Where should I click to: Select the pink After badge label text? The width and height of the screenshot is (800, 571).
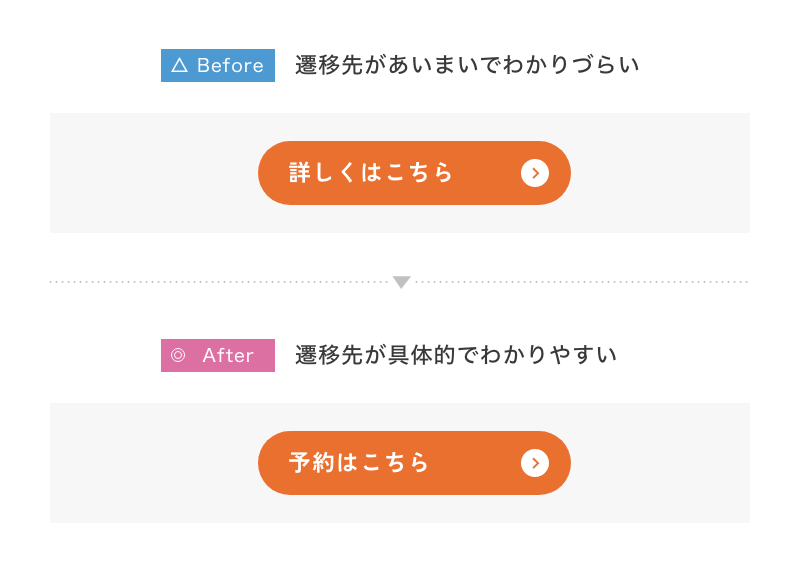click(228, 355)
